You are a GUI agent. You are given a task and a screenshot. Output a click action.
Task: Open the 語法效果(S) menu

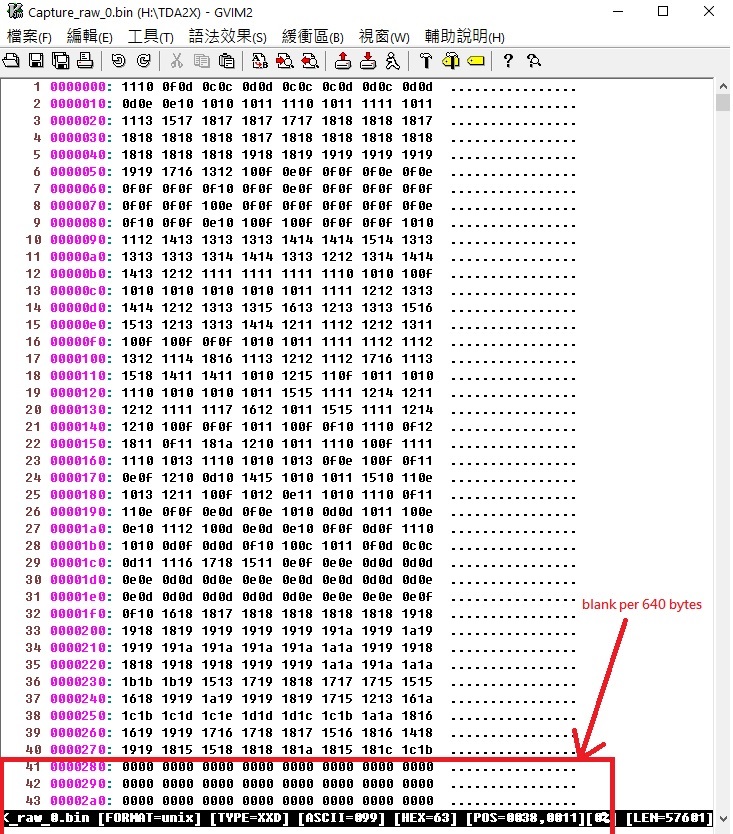coord(228,37)
